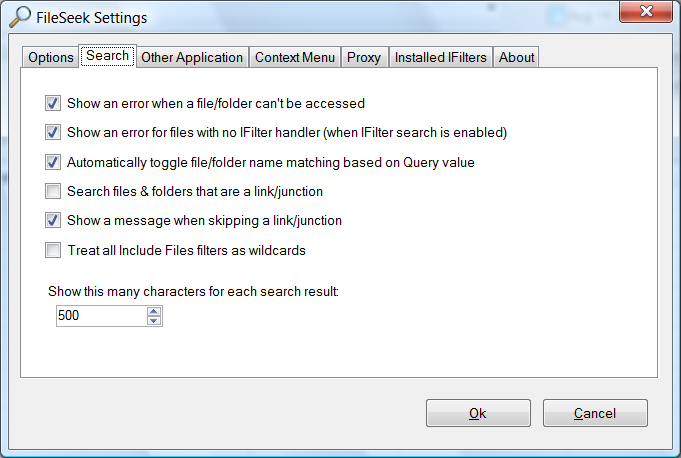
Task: Select the Search tab
Action: (107, 56)
